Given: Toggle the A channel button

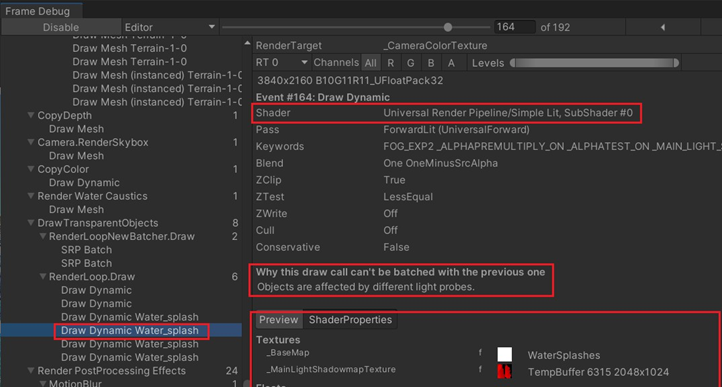Looking at the screenshot, I should pos(451,63).
